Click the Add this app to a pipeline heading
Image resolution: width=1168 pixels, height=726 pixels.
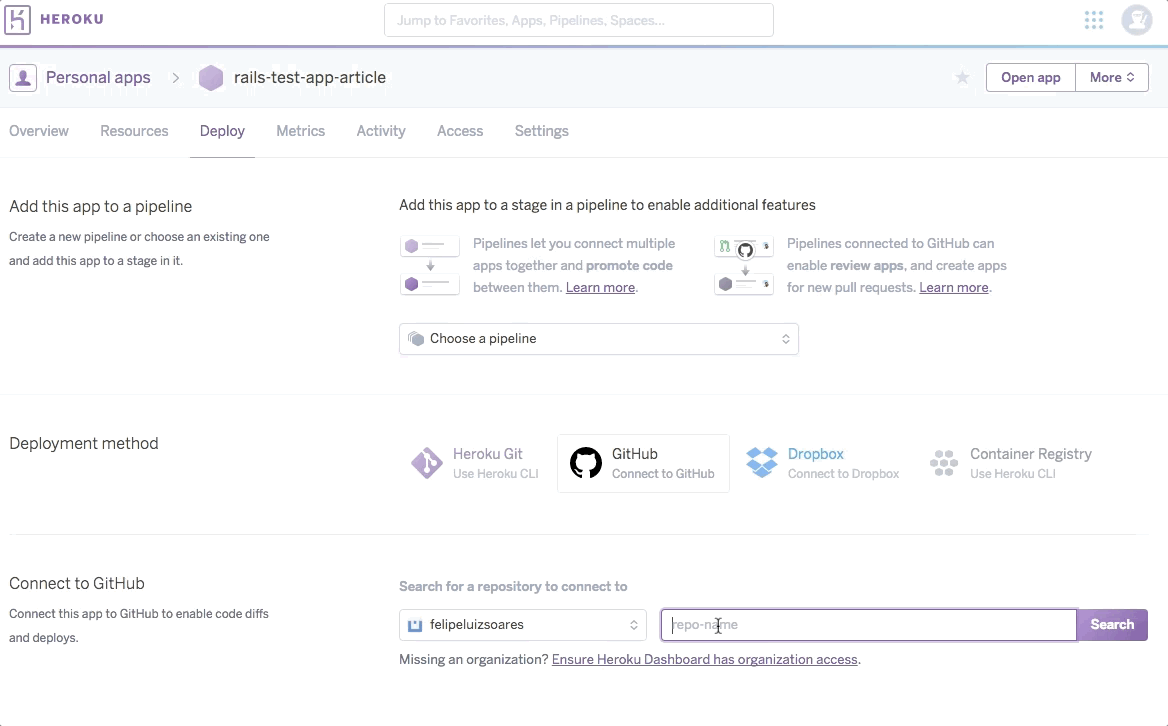(x=101, y=206)
